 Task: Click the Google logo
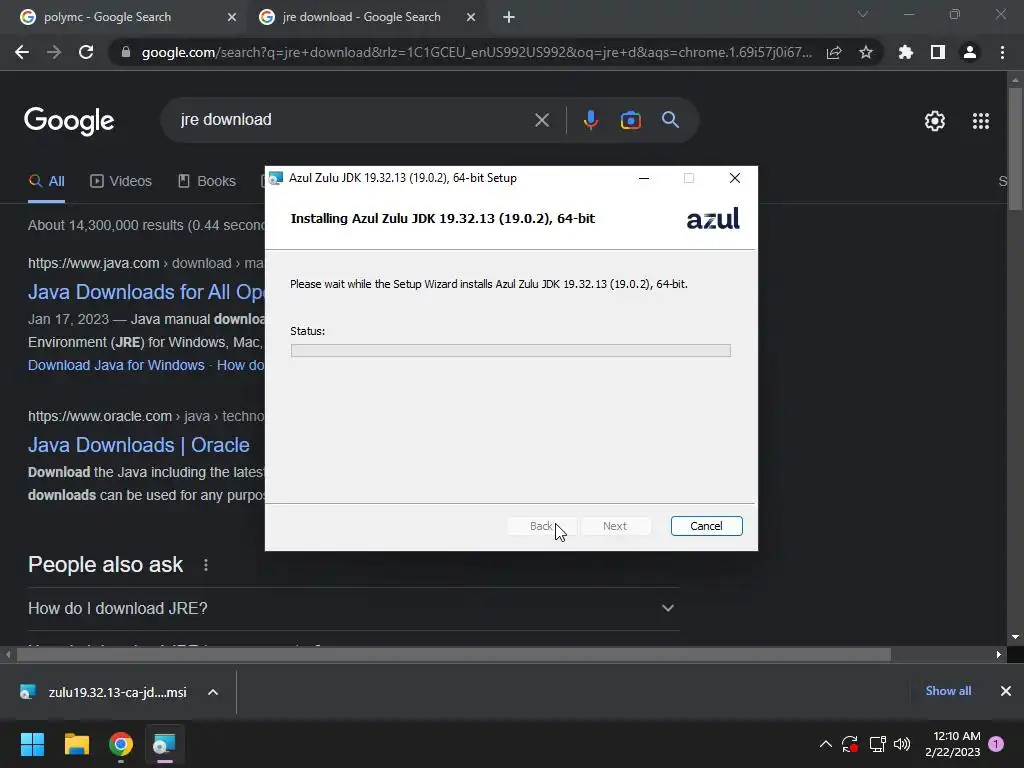click(69, 121)
